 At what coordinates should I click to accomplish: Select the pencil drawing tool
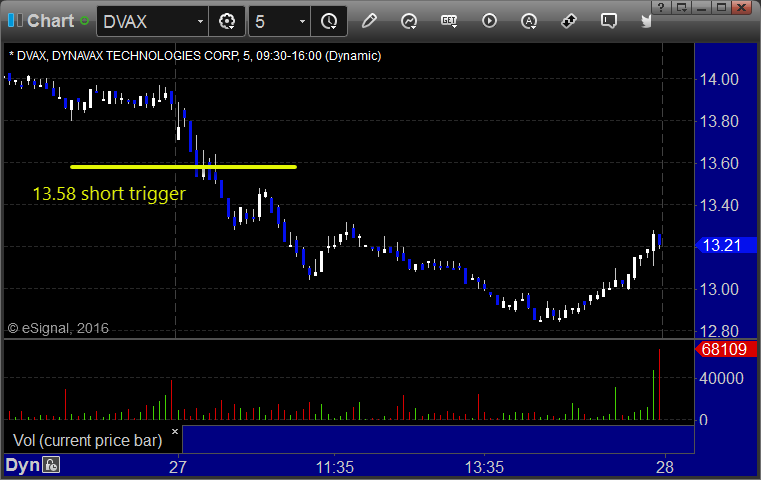click(369, 21)
